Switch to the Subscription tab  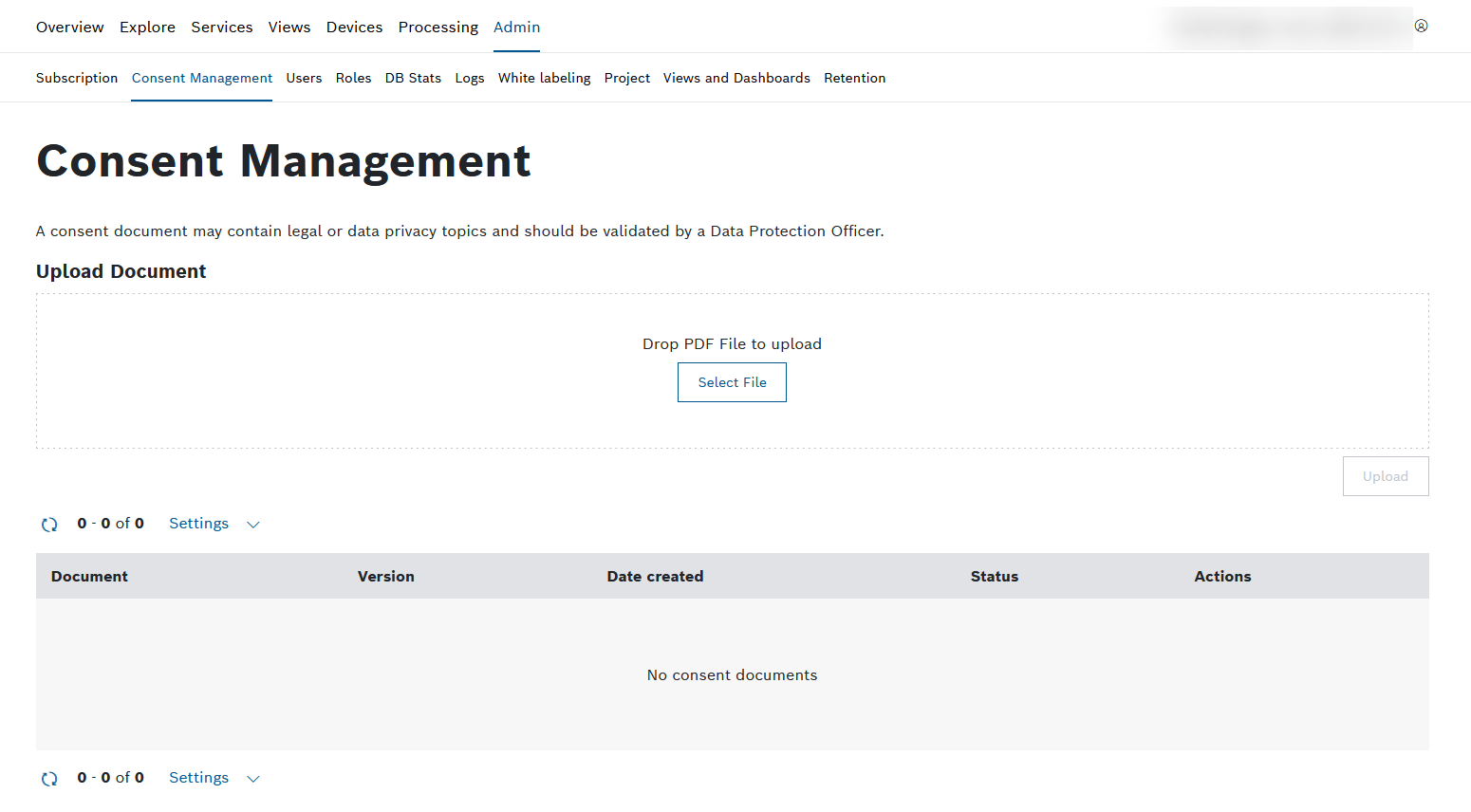point(77,78)
